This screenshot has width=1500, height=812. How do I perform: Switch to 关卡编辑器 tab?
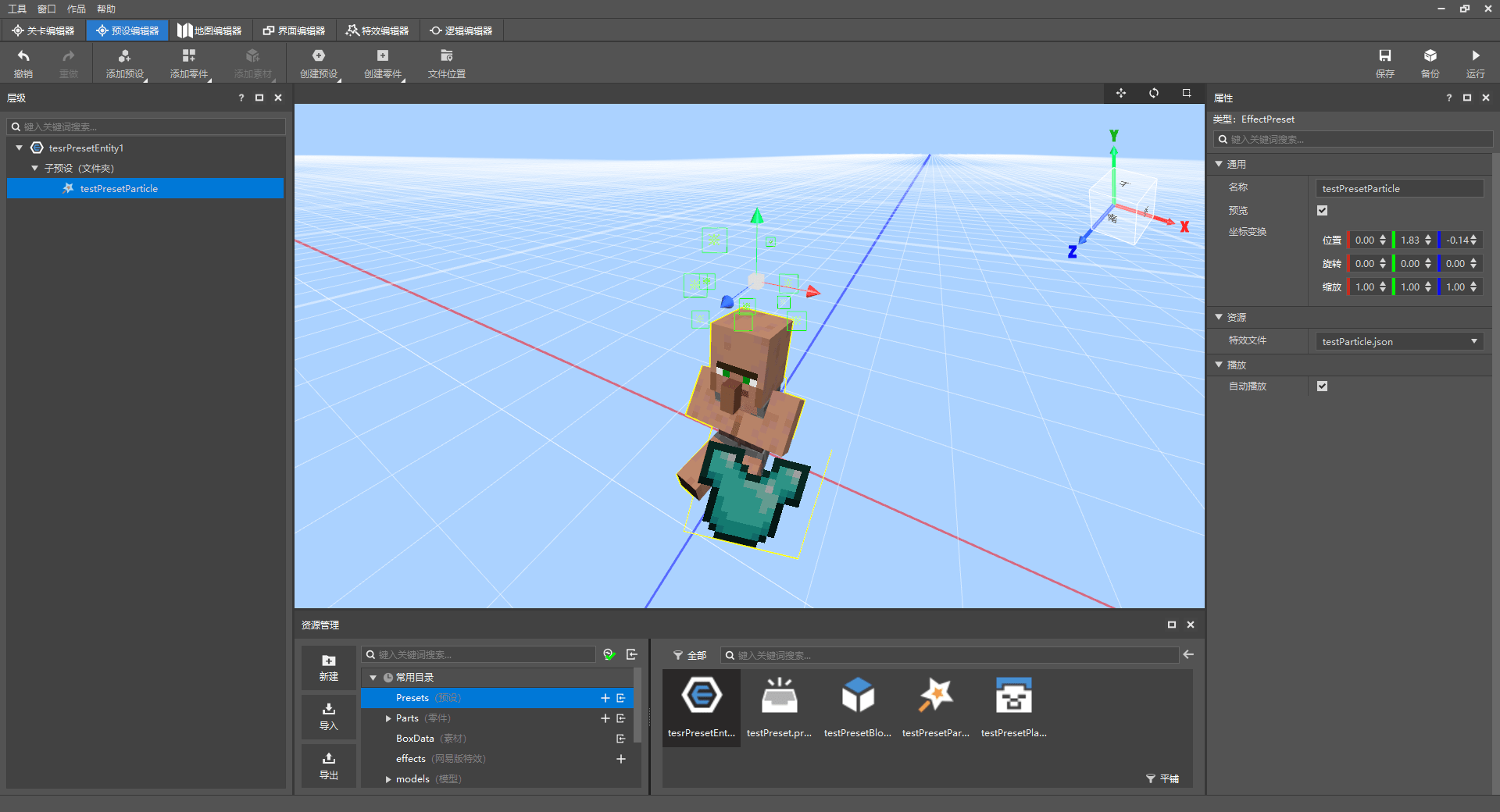click(x=43, y=30)
